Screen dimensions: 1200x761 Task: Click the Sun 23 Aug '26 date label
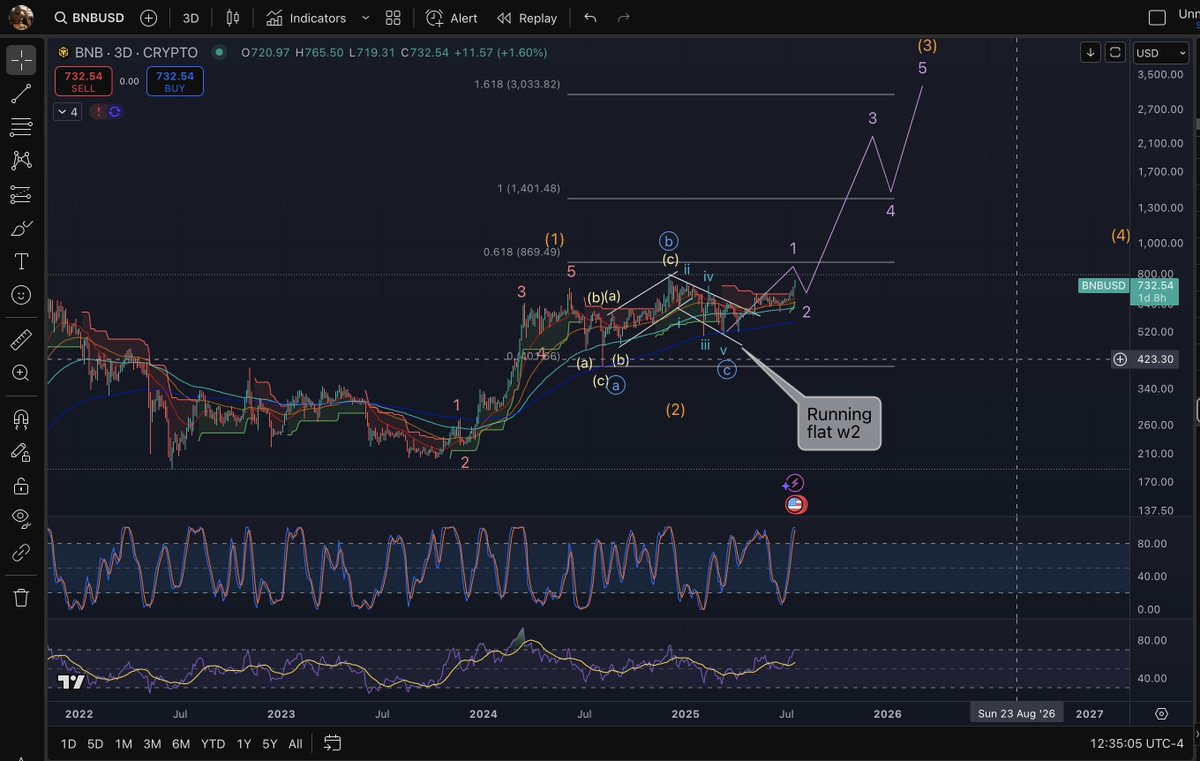click(1016, 714)
